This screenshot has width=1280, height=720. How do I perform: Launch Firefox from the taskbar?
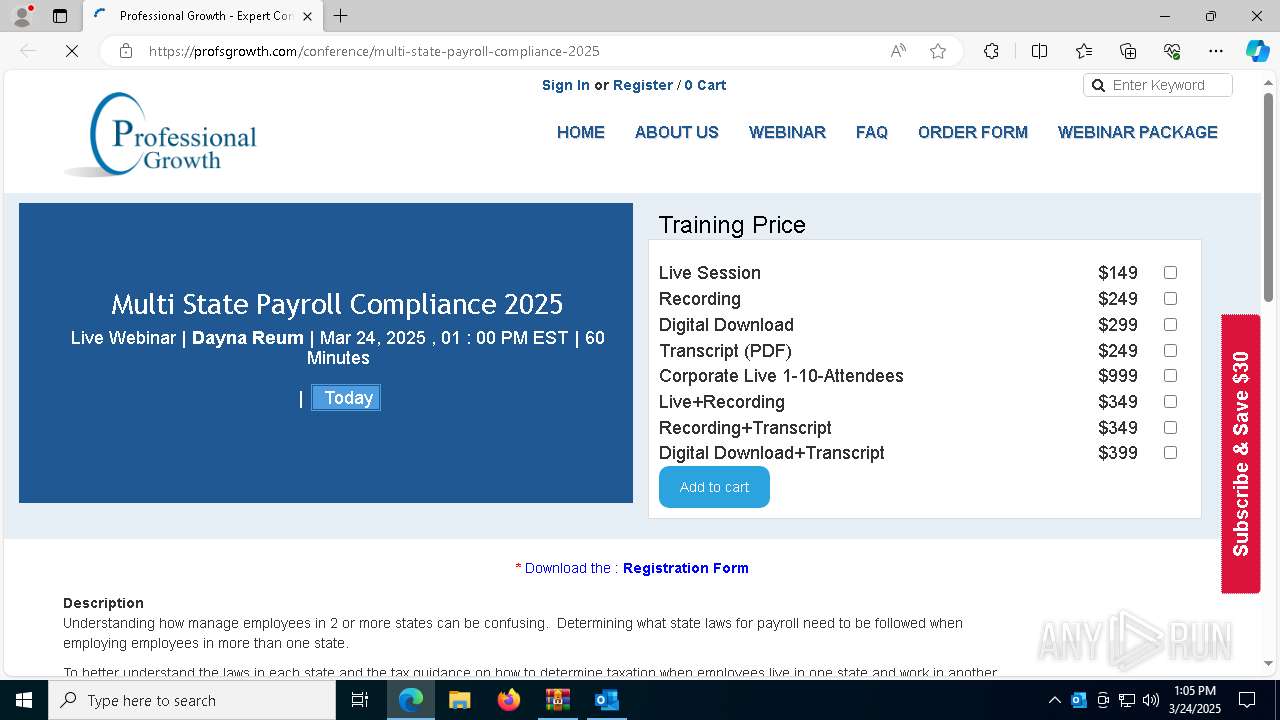(509, 700)
